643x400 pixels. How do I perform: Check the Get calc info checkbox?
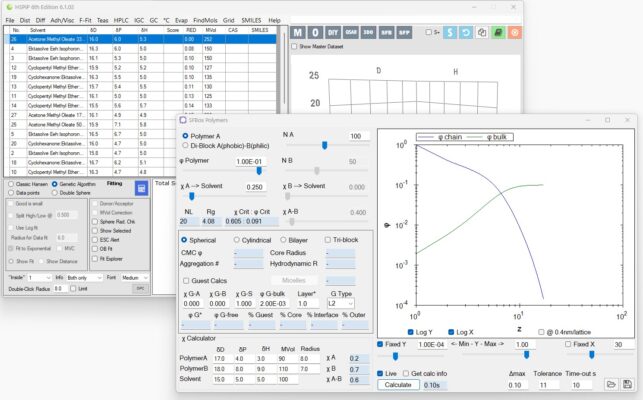point(406,373)
